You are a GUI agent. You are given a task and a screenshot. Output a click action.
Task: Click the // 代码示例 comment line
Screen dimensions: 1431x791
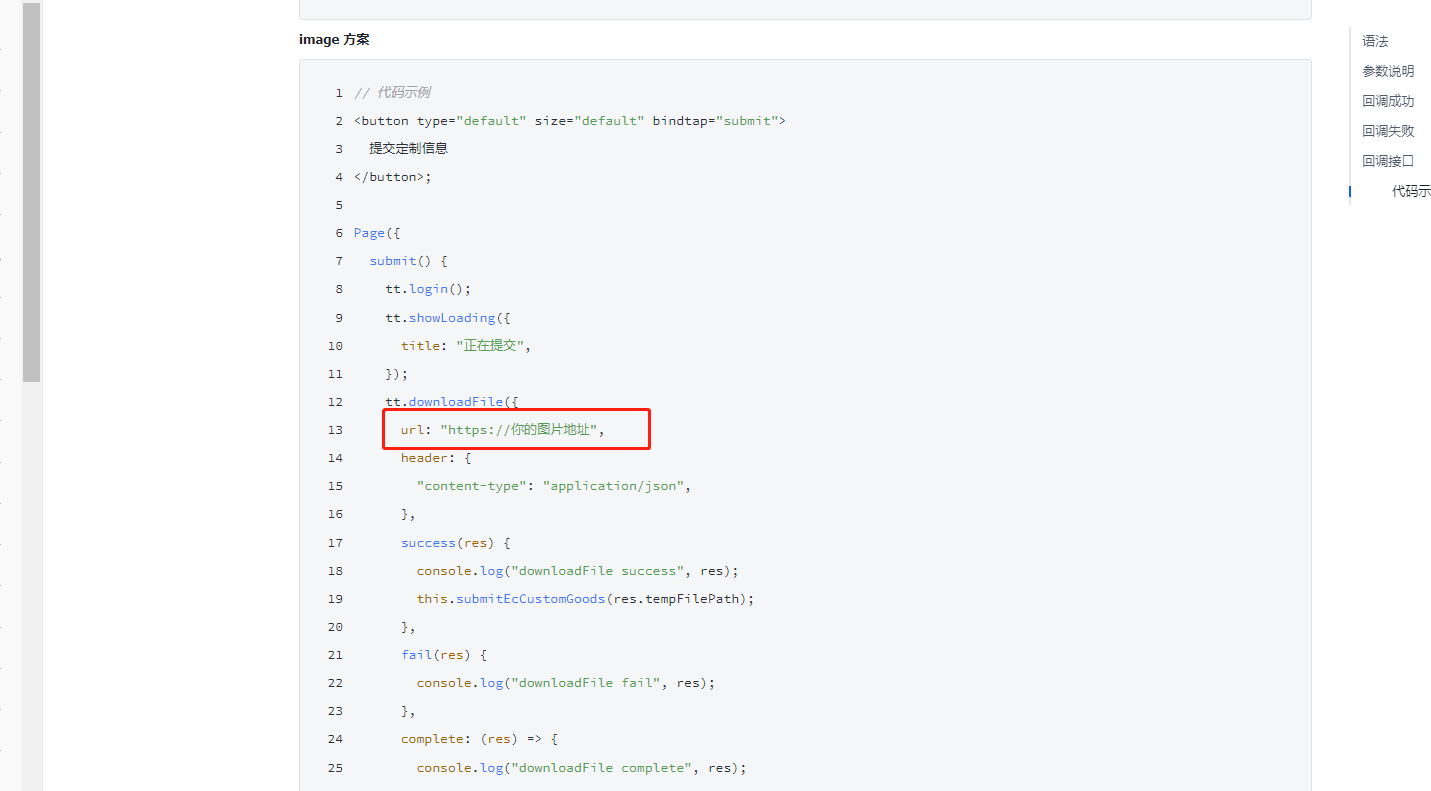click(392, 92)
